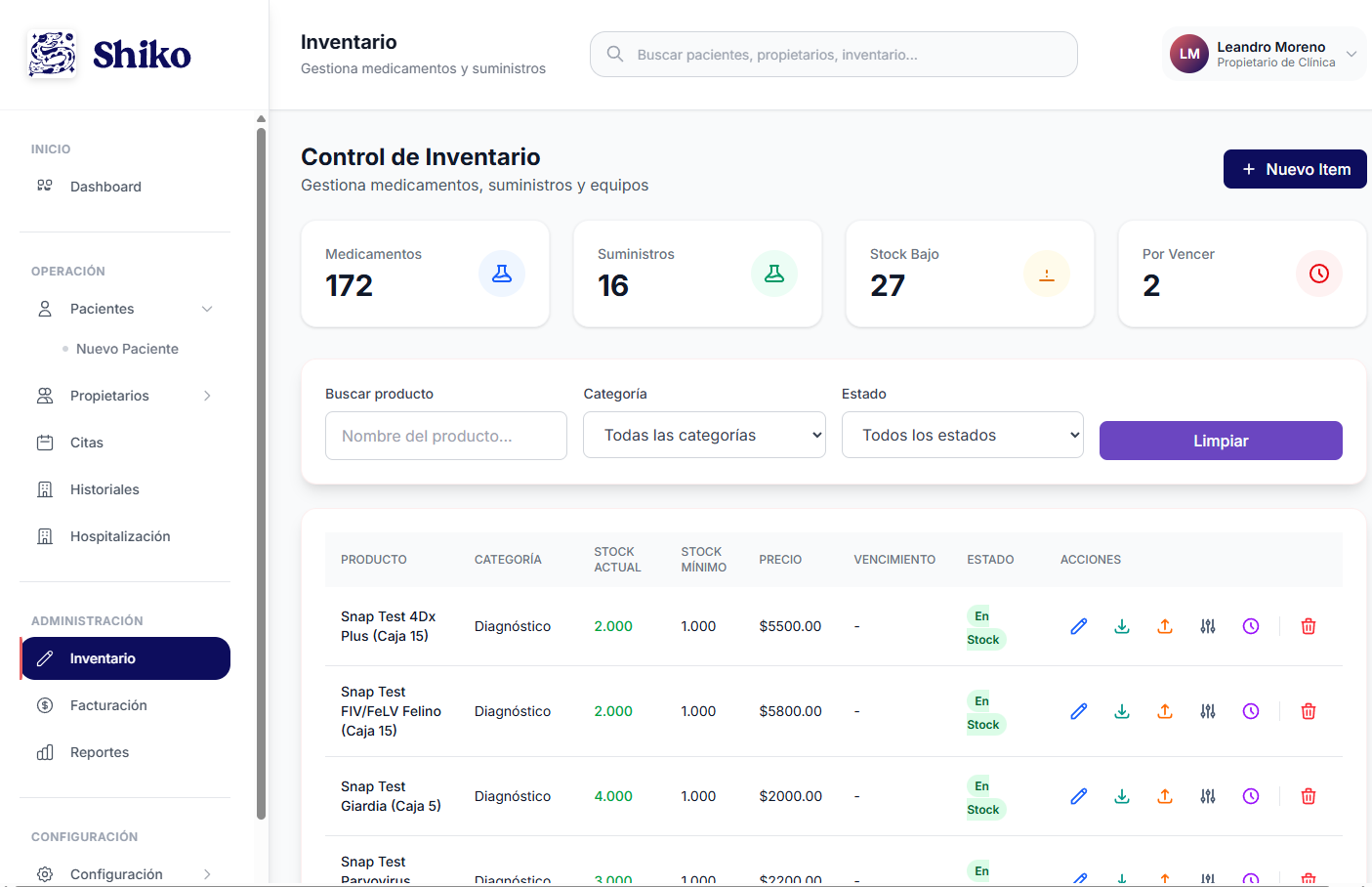
Task: Open stock adjustment sliders for Snap Test 4Dx Plus
Action: (x=1207, y=626)
